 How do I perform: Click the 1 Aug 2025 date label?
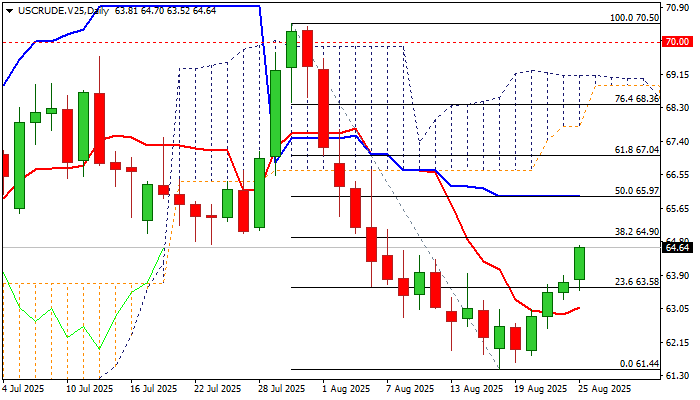pos(345,388)
